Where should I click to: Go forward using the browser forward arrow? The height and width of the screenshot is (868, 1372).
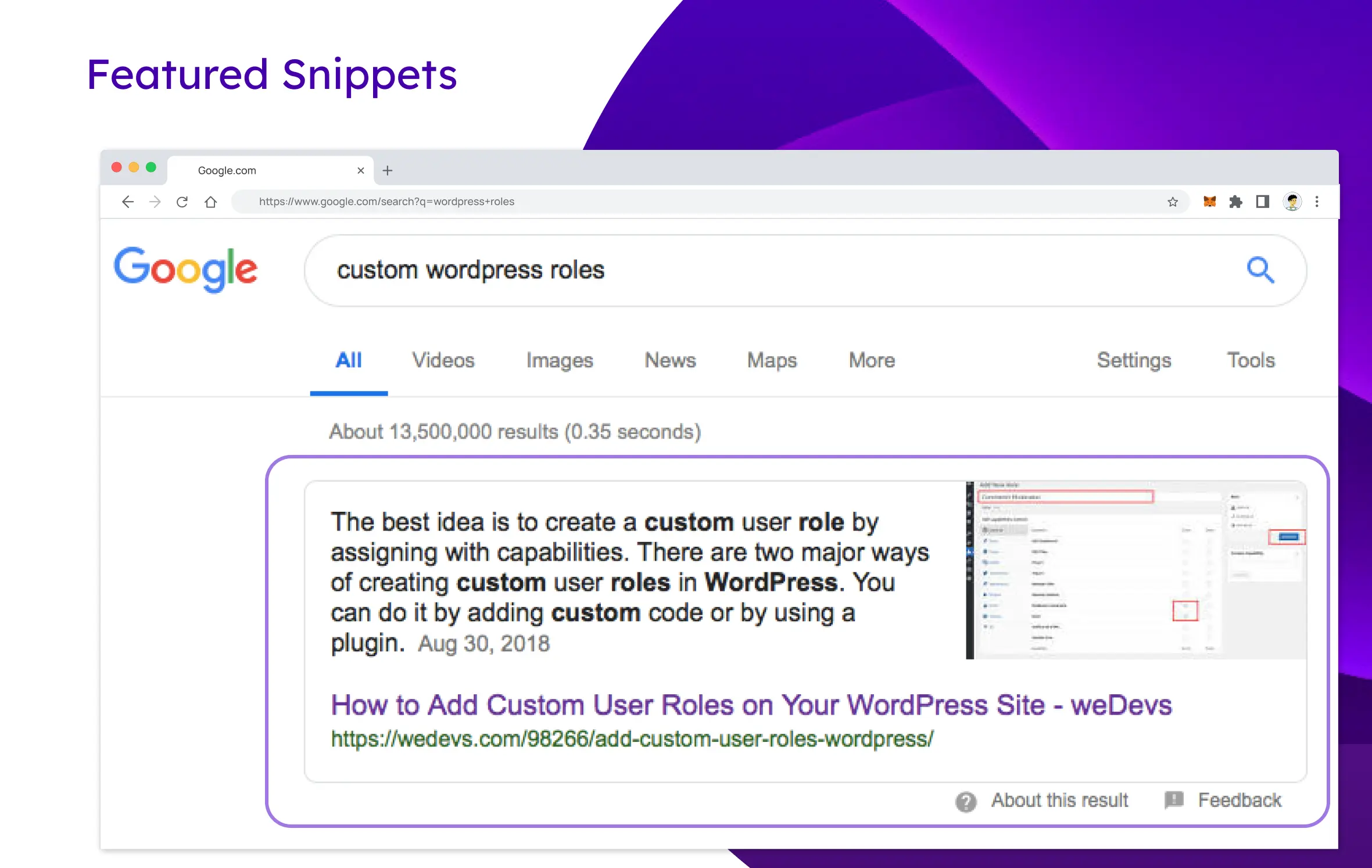(x=155, y=202)
